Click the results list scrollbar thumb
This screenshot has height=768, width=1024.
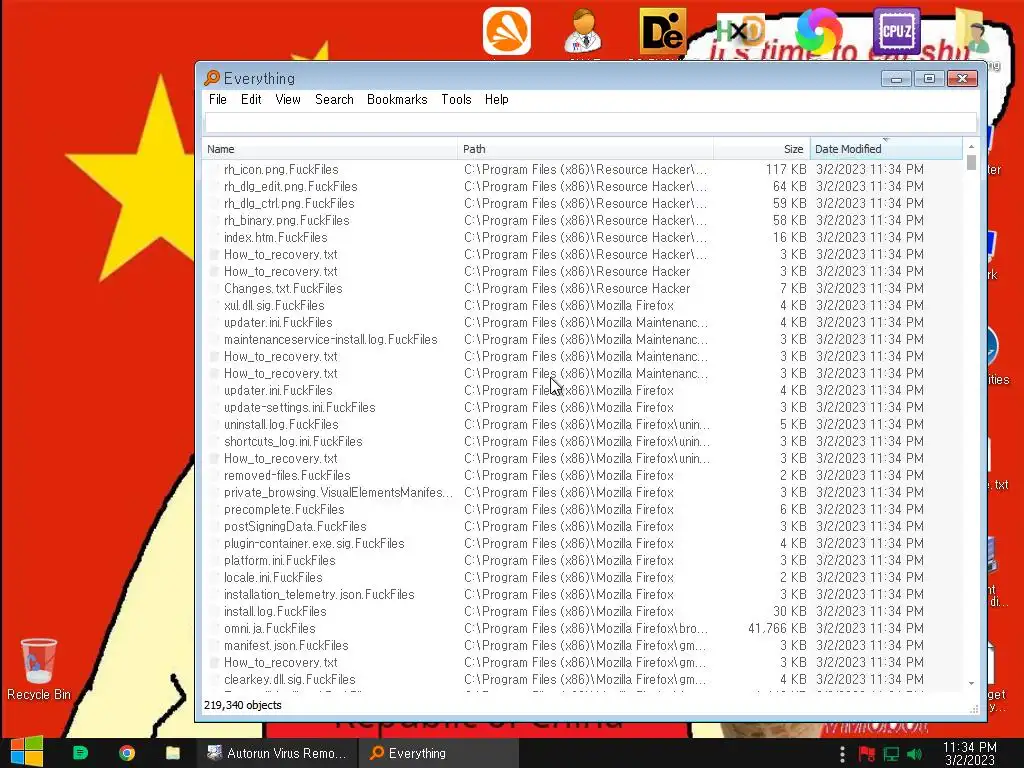coord(971,162)
